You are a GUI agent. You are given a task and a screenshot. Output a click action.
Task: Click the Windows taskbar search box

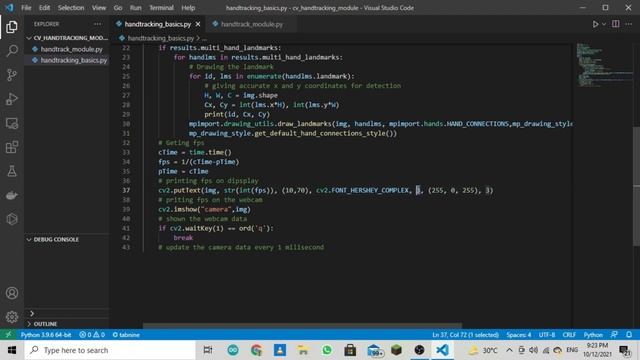tap(110, 350)
